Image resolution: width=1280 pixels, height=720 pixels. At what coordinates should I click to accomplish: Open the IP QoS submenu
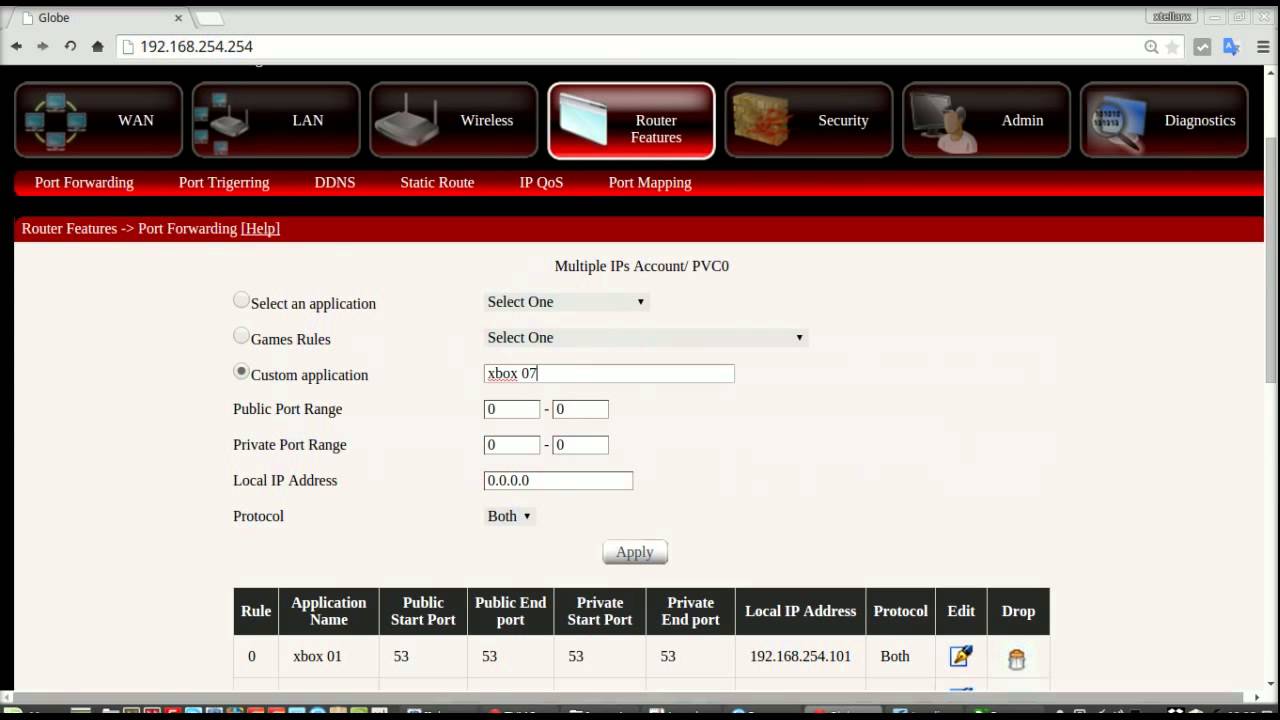[541, 182]
